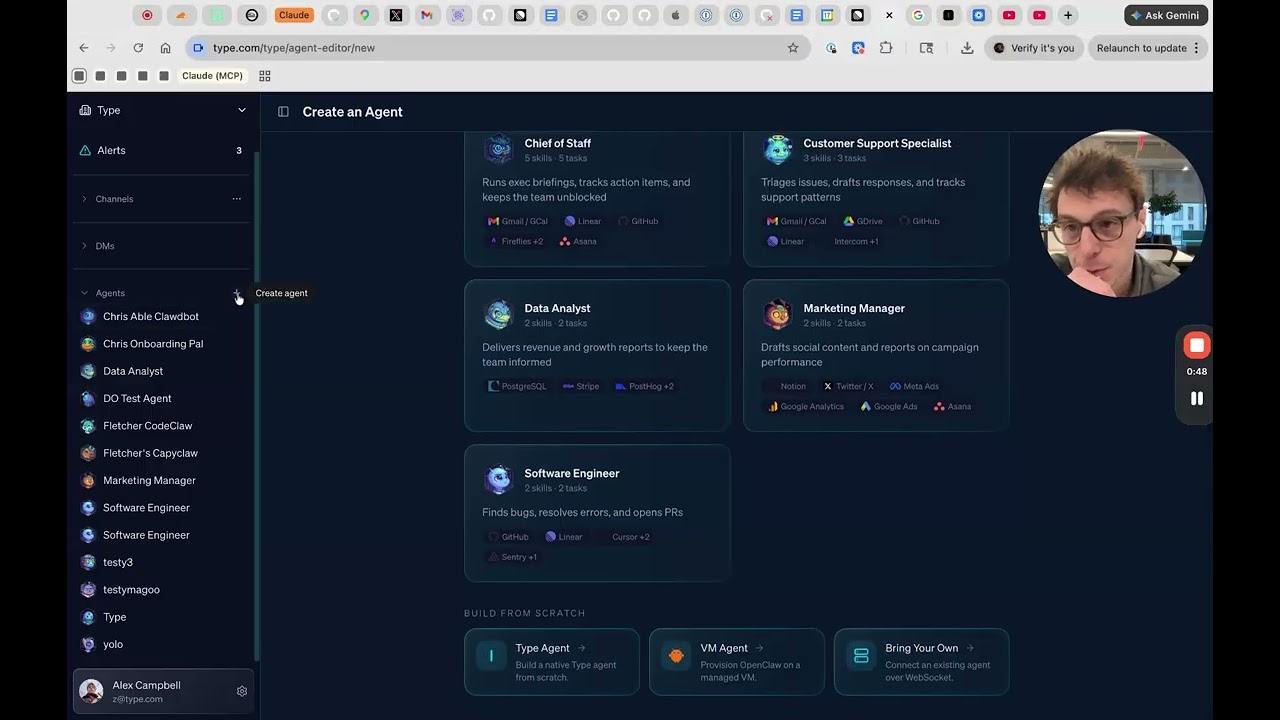Image resolution: width=1280 pixels, height=720 pixels.
Task: Click the Software Engineer card avatar
Action: [498, 479]
